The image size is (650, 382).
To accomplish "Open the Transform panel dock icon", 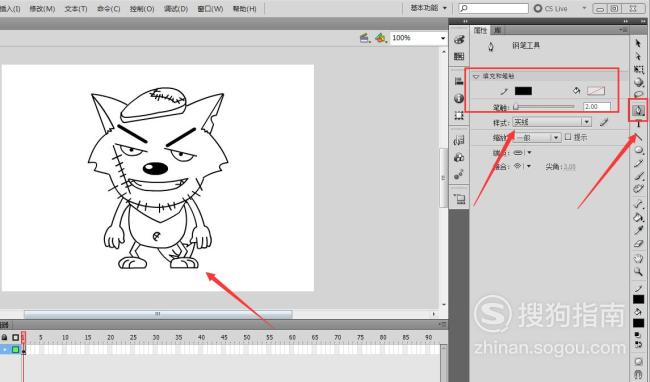I will coord(459,115).
